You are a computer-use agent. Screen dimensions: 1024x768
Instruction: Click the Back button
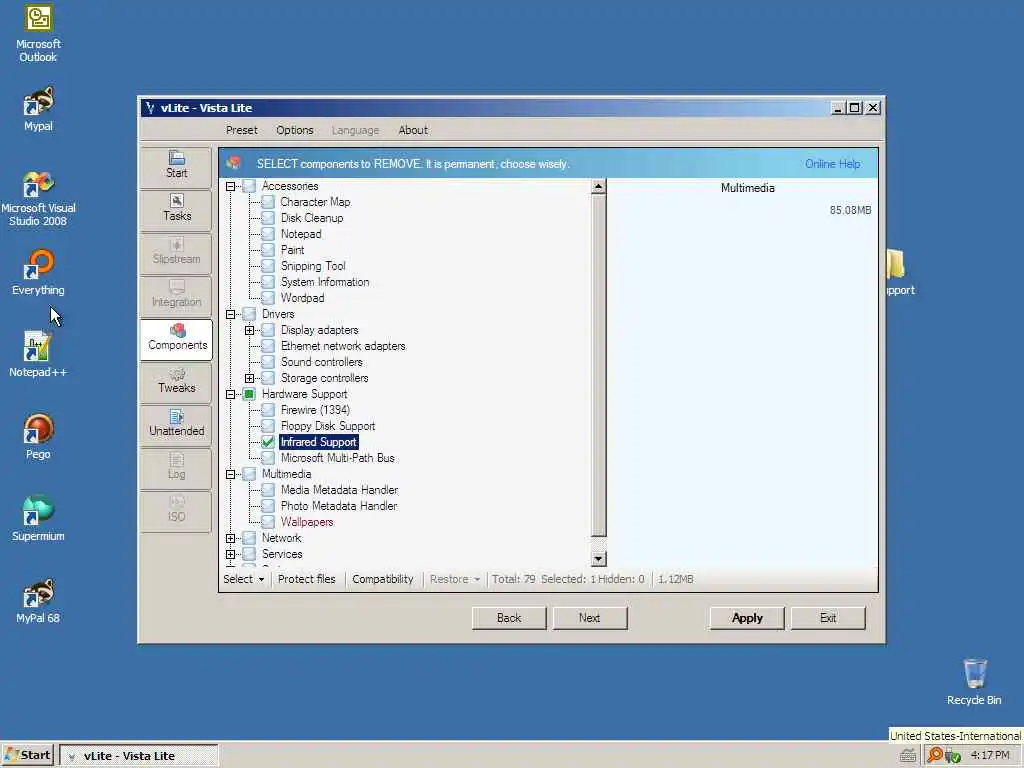tap(509, 618)
